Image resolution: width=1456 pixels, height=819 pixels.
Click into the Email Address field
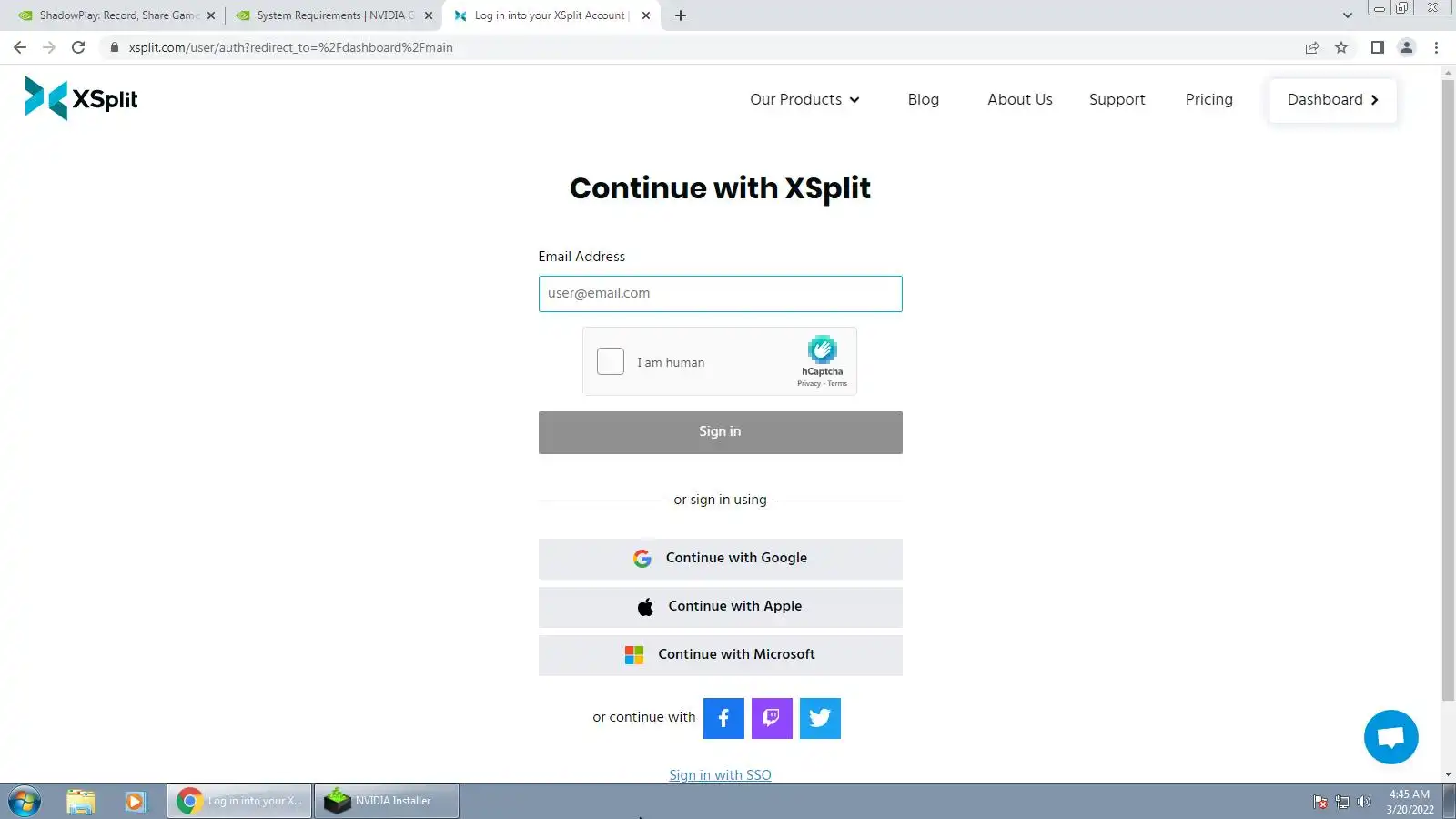(x=720, y=294)
